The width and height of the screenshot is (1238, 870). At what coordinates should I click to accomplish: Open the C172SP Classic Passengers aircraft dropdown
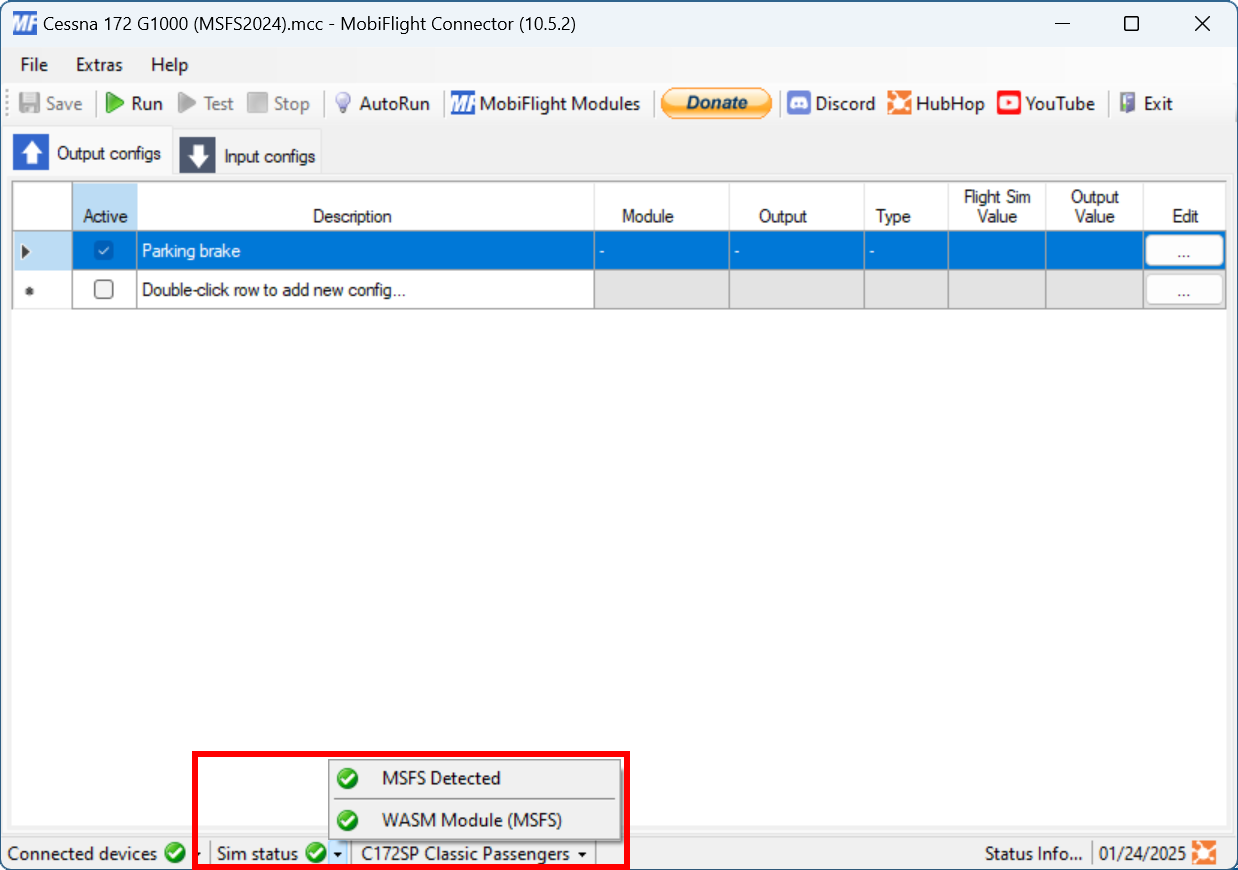pyautogui.click(x=583, y=854)
